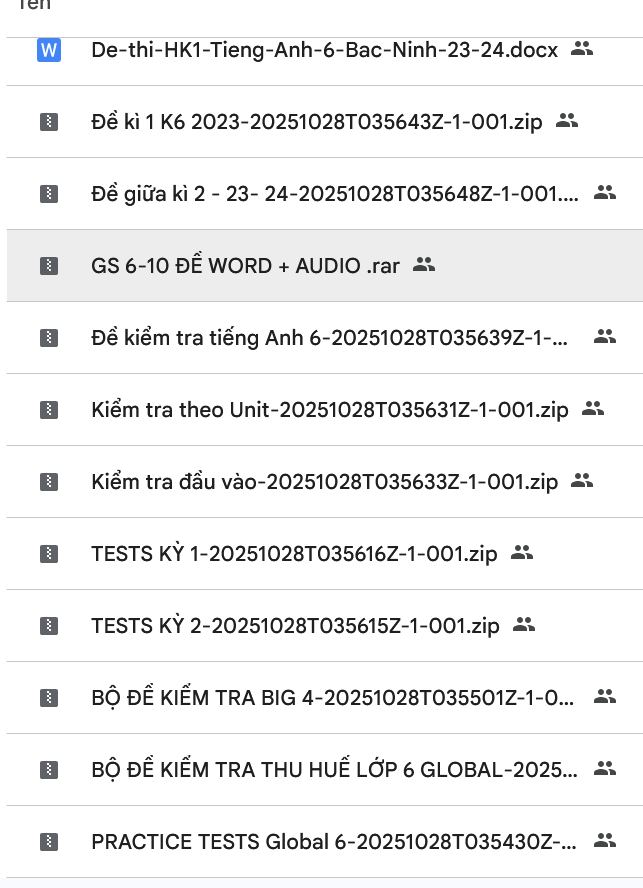This screenshot has width=643, height=888.
Task: Click the Word icon for De-thi-HK1-Tieng-Anh-6-Bac-Ninh
Action: pos(48,49)
